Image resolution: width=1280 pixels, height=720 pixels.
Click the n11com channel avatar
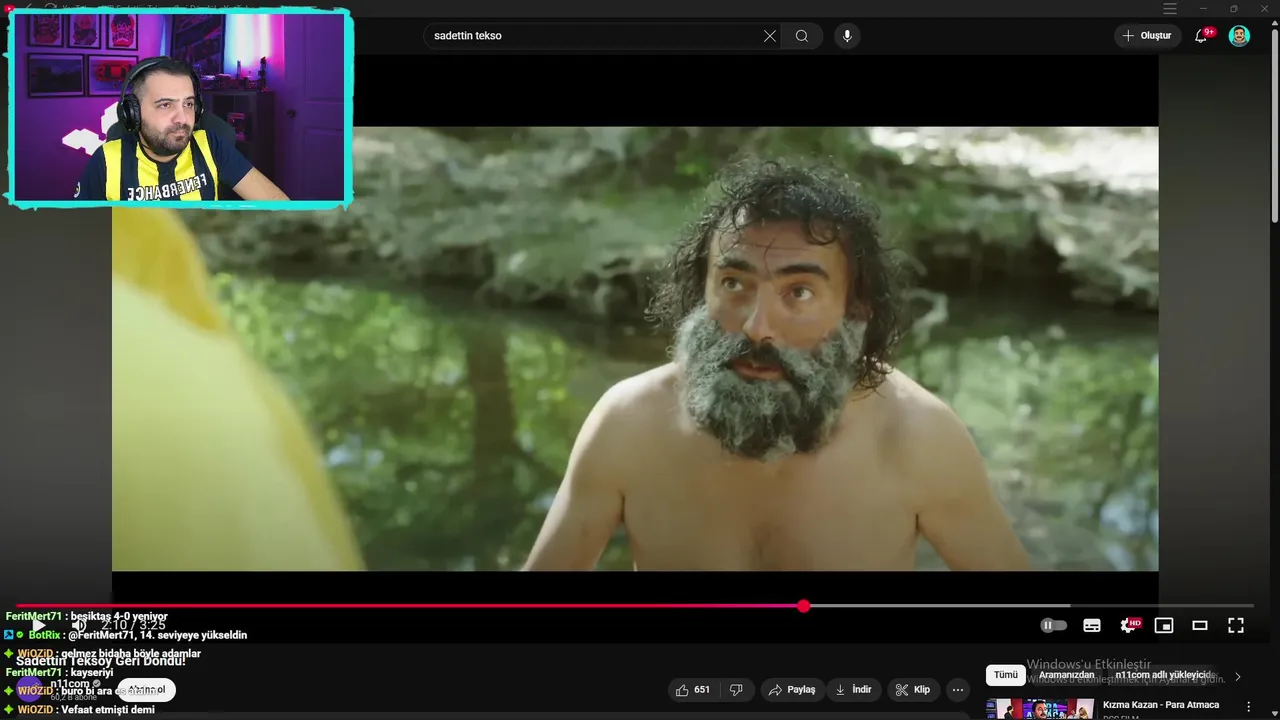coord(30,689)
